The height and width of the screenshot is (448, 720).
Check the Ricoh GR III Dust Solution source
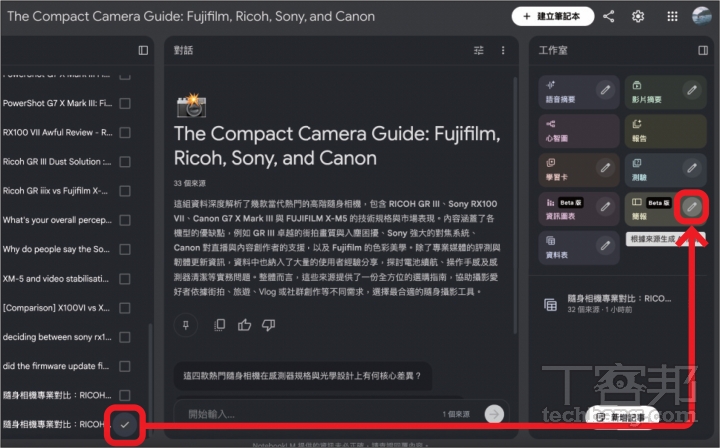coord(124,162)
